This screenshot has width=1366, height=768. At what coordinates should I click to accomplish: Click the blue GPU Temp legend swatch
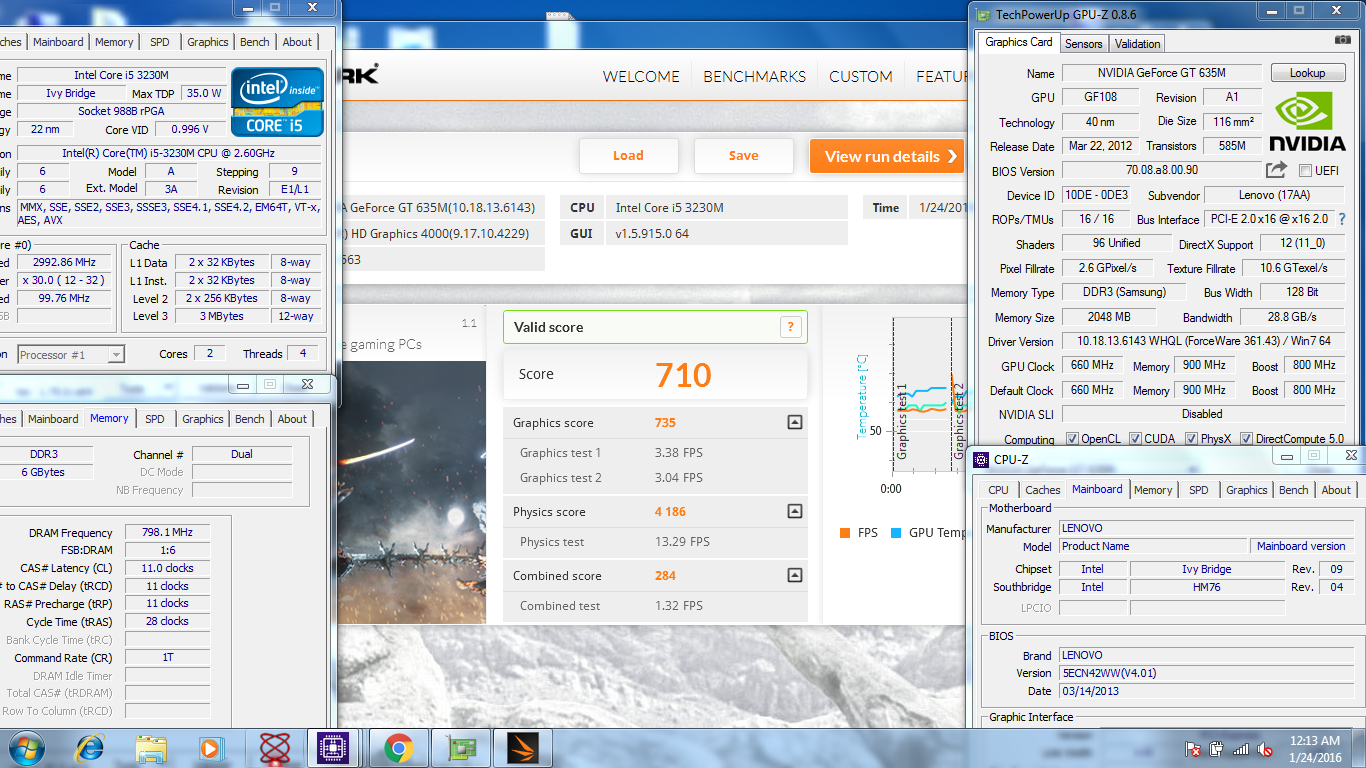[896, 533]
